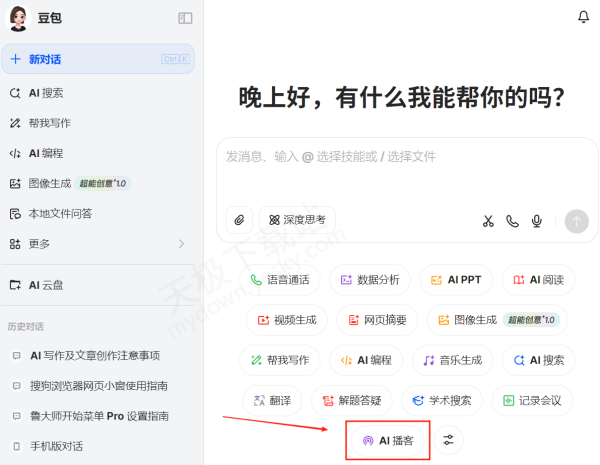Viewport: 600px width, 465px height.
Task: Select the 数据分析 skill chip
Action: [x=370, y=280]
